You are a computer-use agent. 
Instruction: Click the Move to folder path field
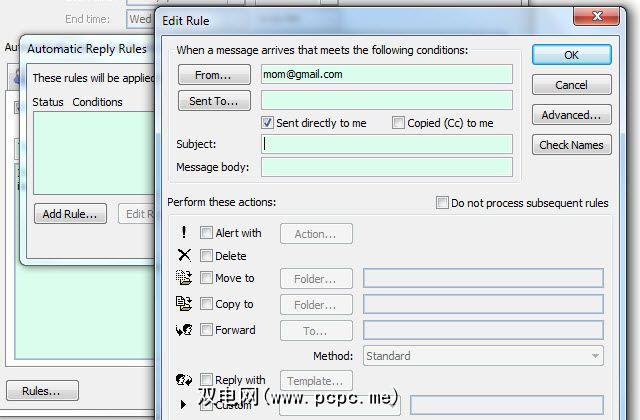point(483,278)
